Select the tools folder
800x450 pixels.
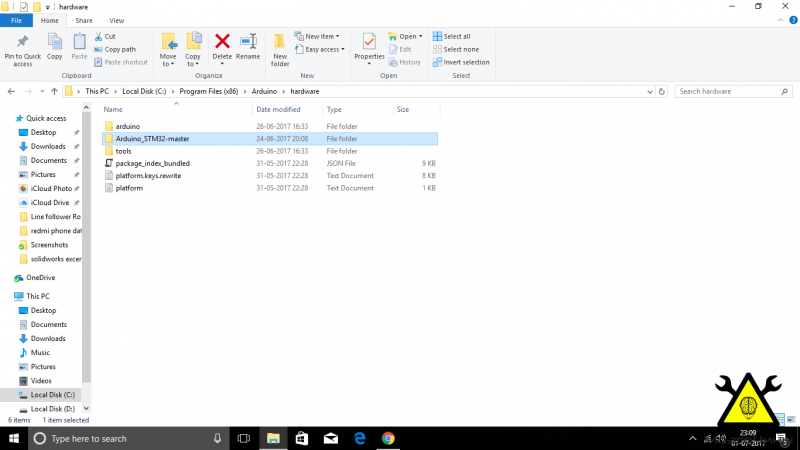coord(270,151)
